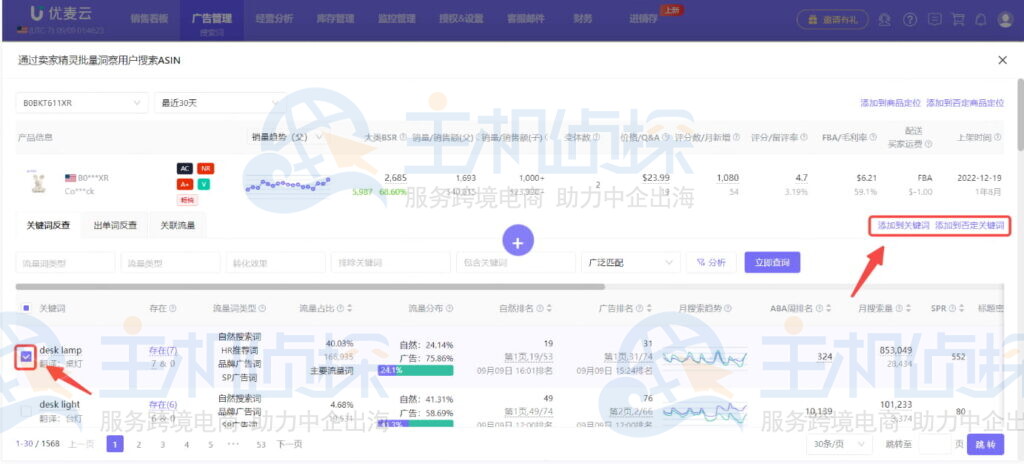
Task: Click the round purple plus button
Action: pyautogui.click(x=518, y=242)
